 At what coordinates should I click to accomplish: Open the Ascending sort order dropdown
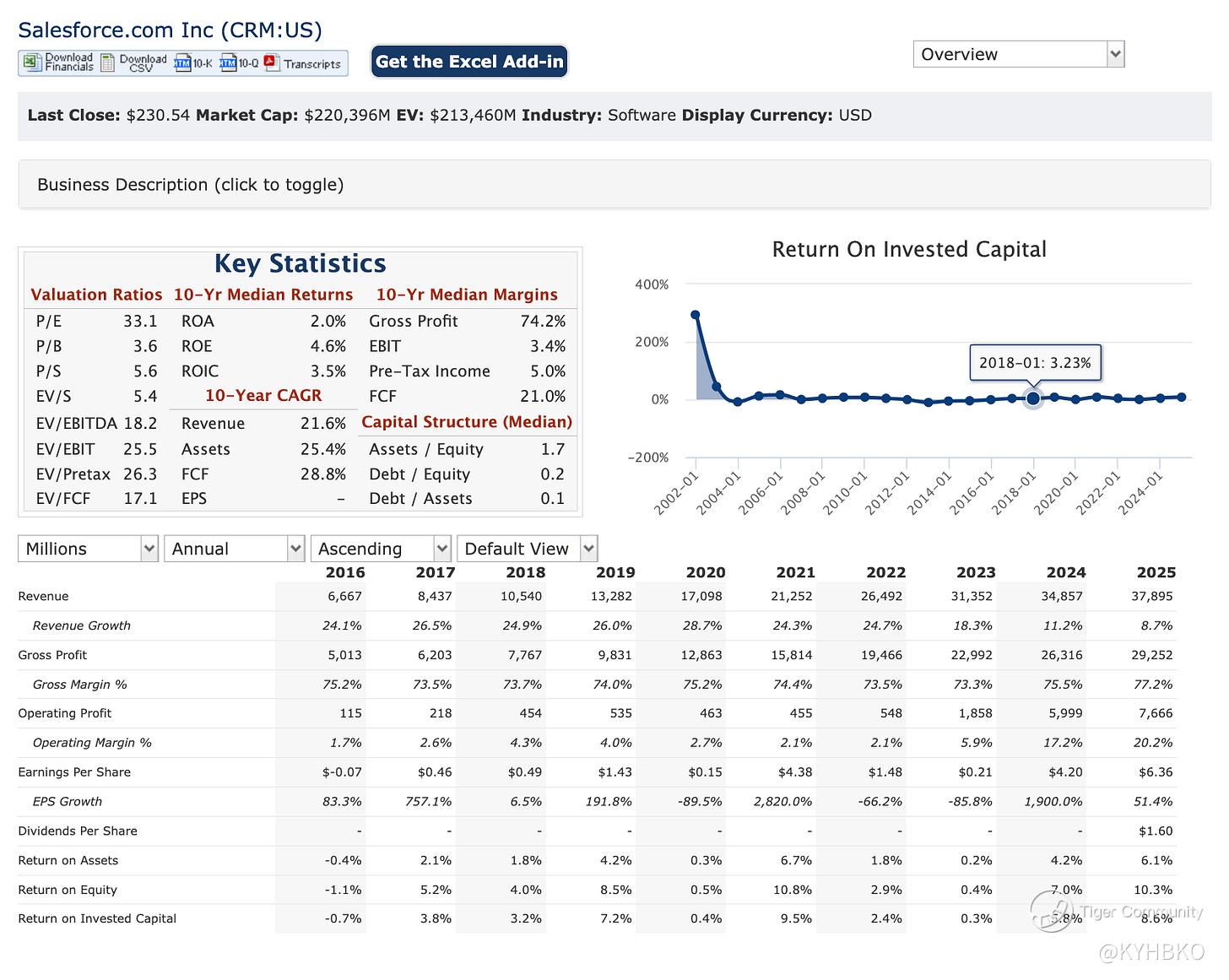tap(381, 549)
